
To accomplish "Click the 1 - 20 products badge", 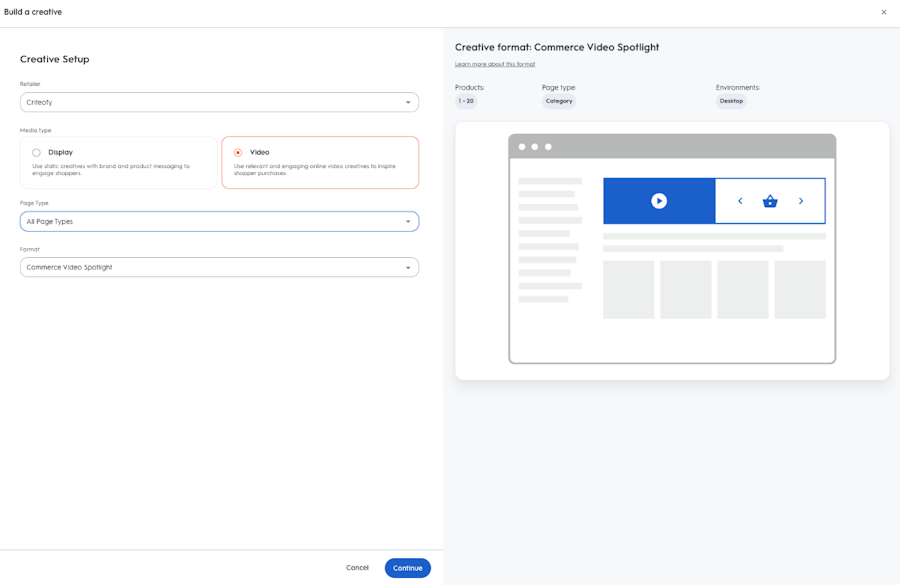I will click(466, 101).
